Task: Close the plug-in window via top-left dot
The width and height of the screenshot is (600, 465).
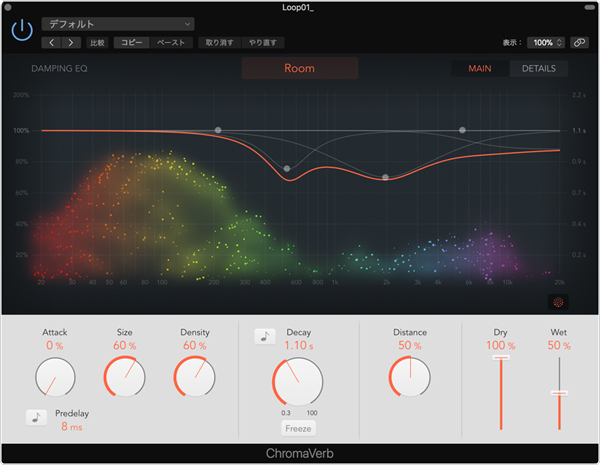Action: 8,7
